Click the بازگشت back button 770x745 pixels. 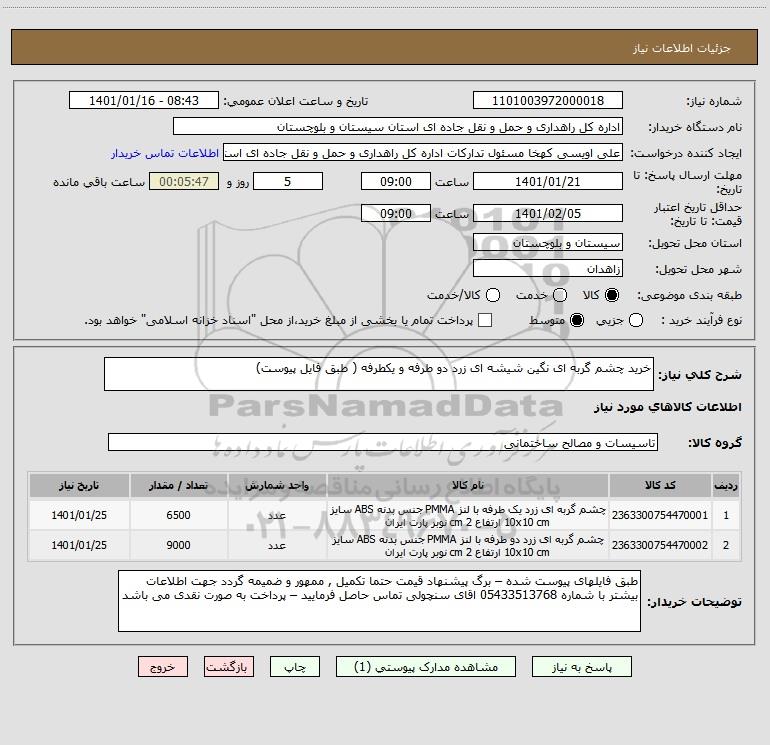pyautogui.click(x=229, y=667)
